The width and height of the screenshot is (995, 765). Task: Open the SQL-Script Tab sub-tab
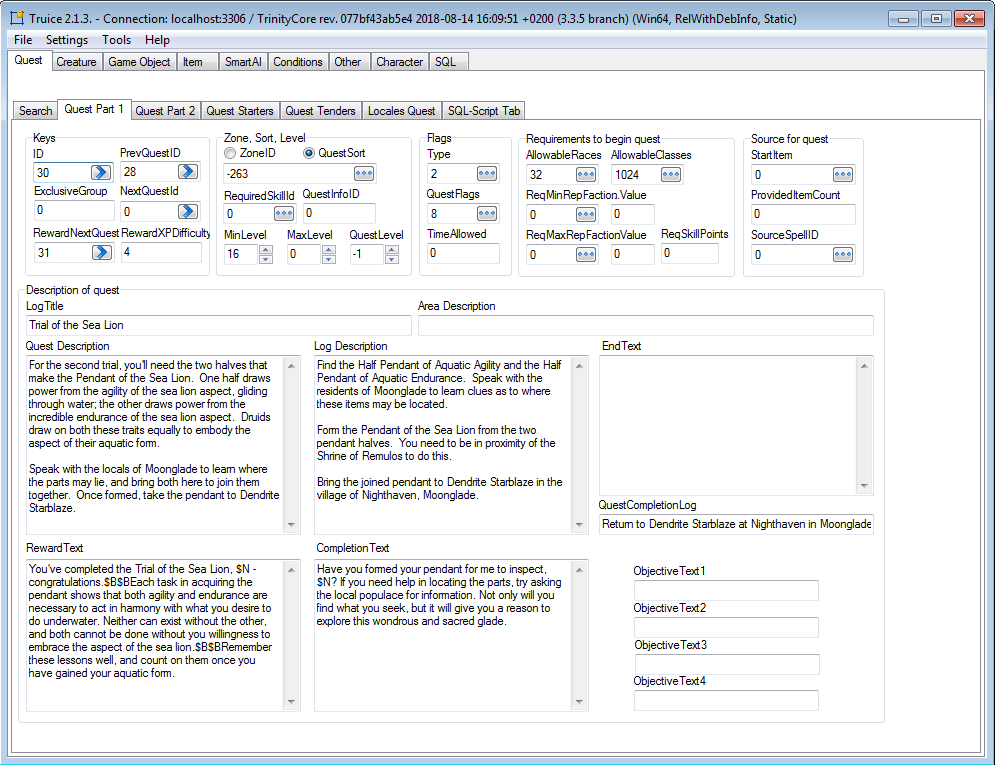click(x=484, y=110)
